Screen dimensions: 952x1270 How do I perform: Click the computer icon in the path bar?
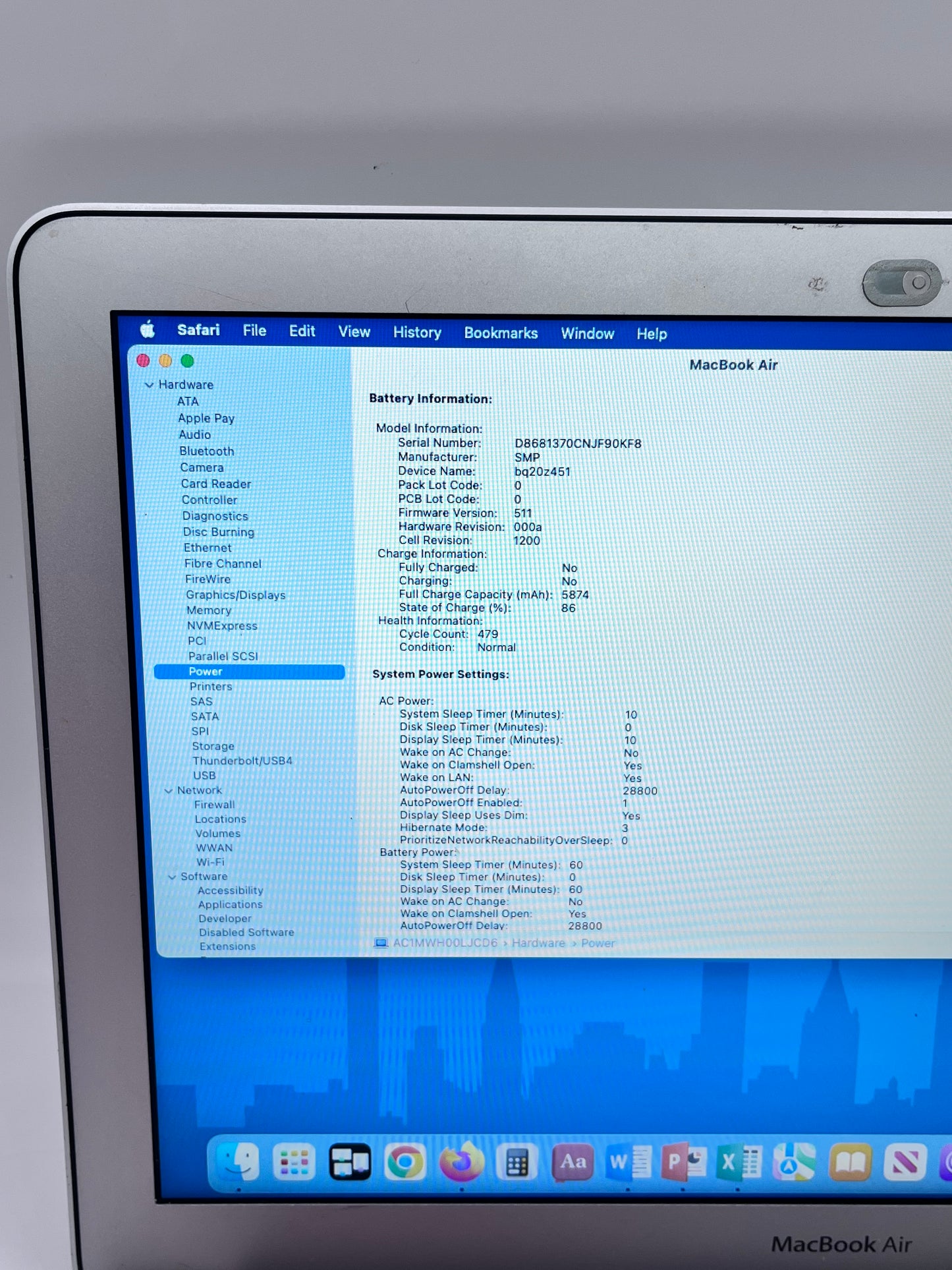click(381, 943)
